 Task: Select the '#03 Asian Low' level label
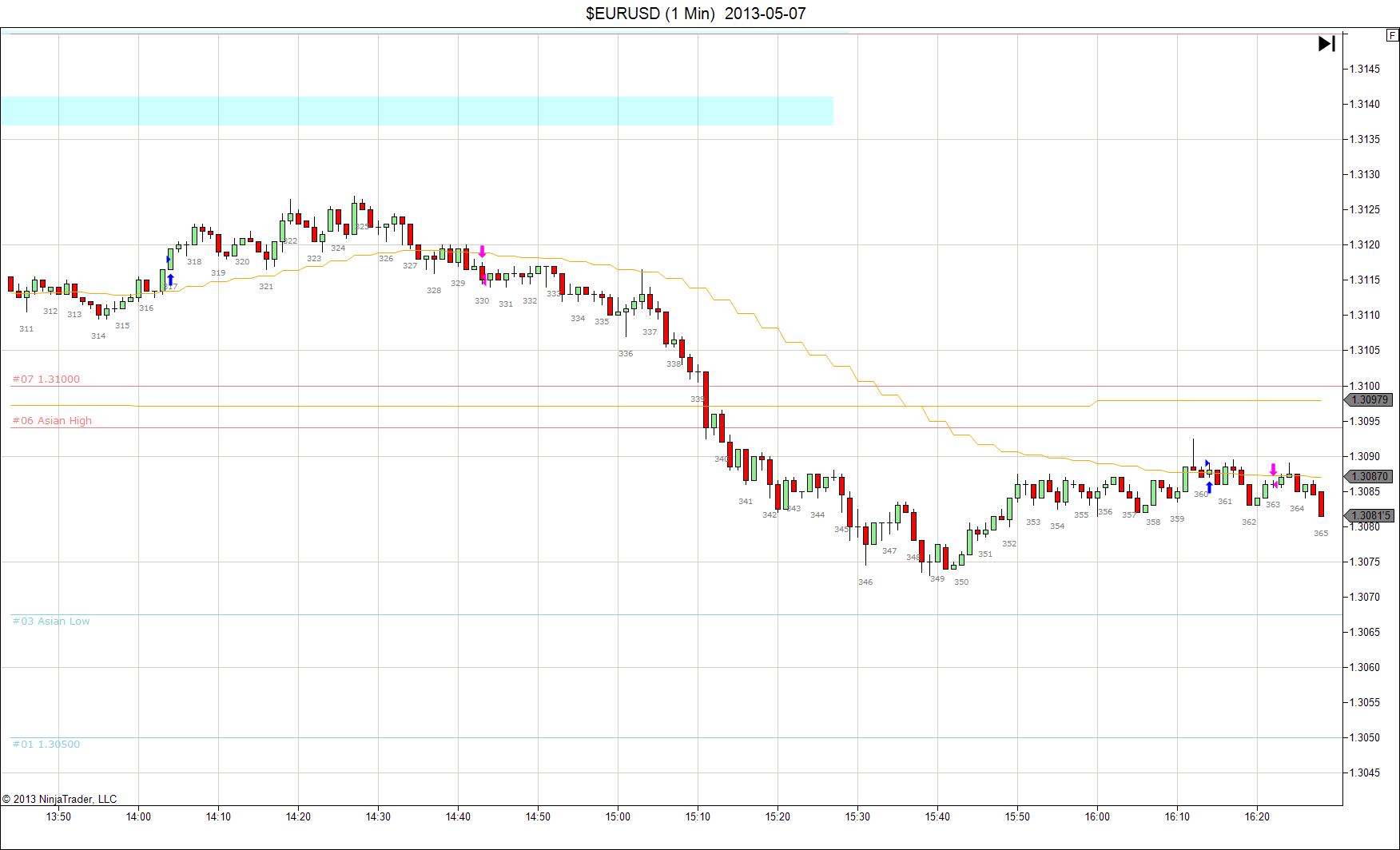point(51,622)
